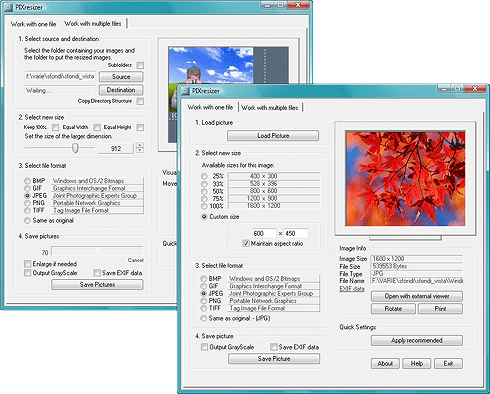Select the Custom size radio button
Viewport: 490px width, 394px height.
(x=204, y=217)
